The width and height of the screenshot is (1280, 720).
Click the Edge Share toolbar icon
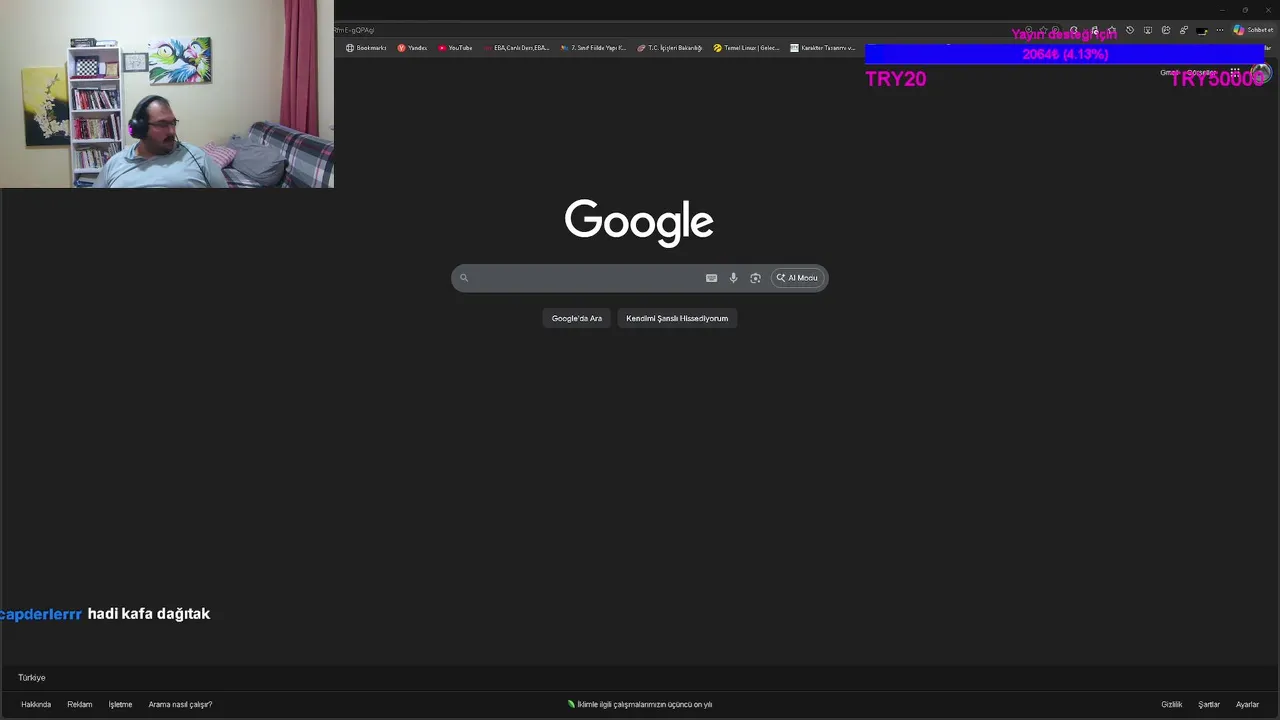click(1166, 30)
